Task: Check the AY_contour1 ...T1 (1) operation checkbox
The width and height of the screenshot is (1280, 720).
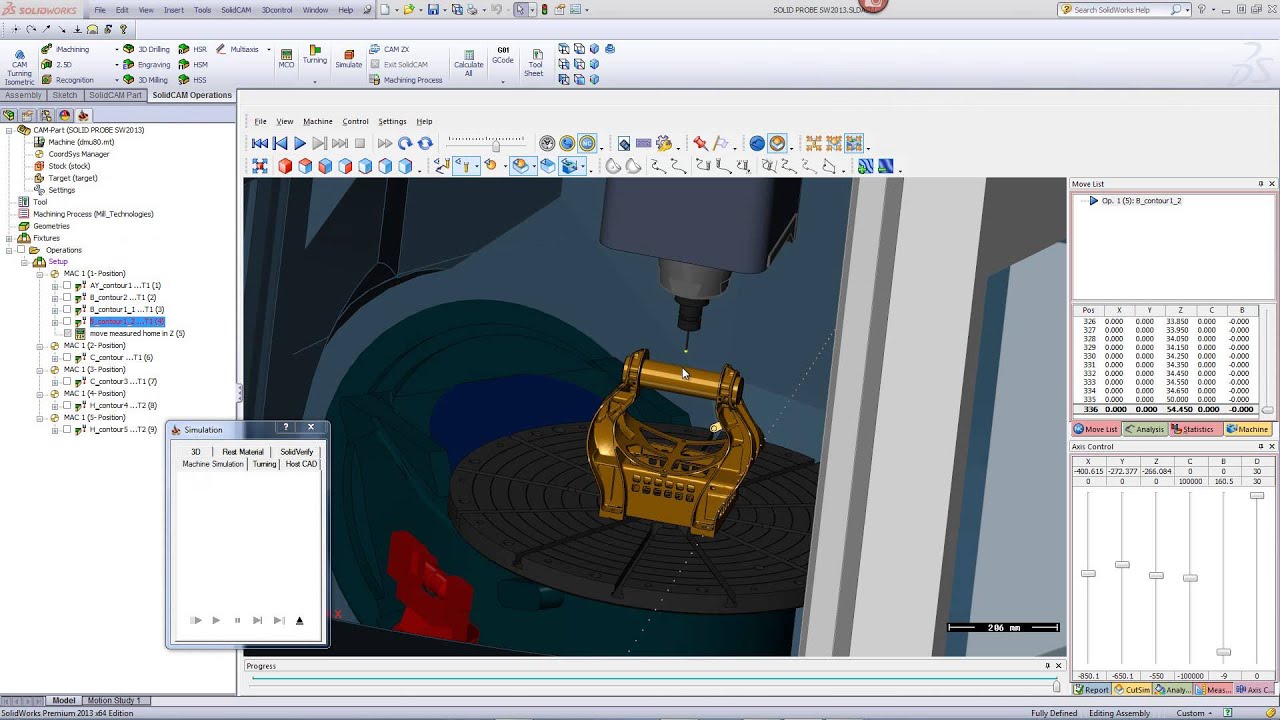Action: pos(67,285)
